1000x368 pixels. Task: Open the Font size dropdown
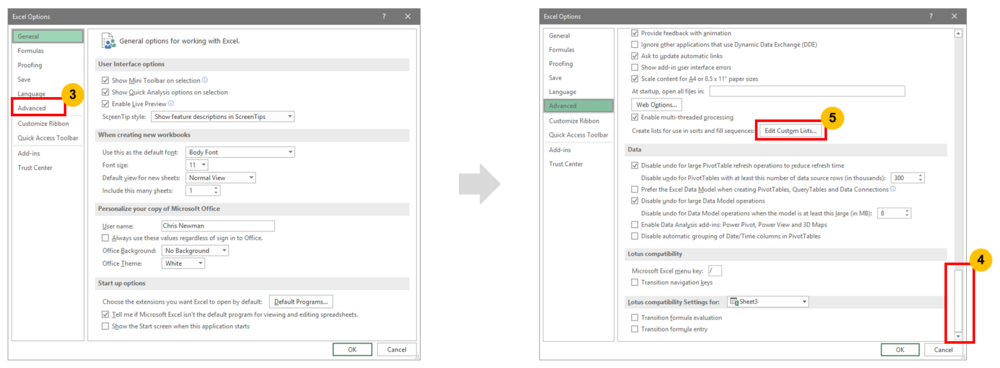click(196, 165)
